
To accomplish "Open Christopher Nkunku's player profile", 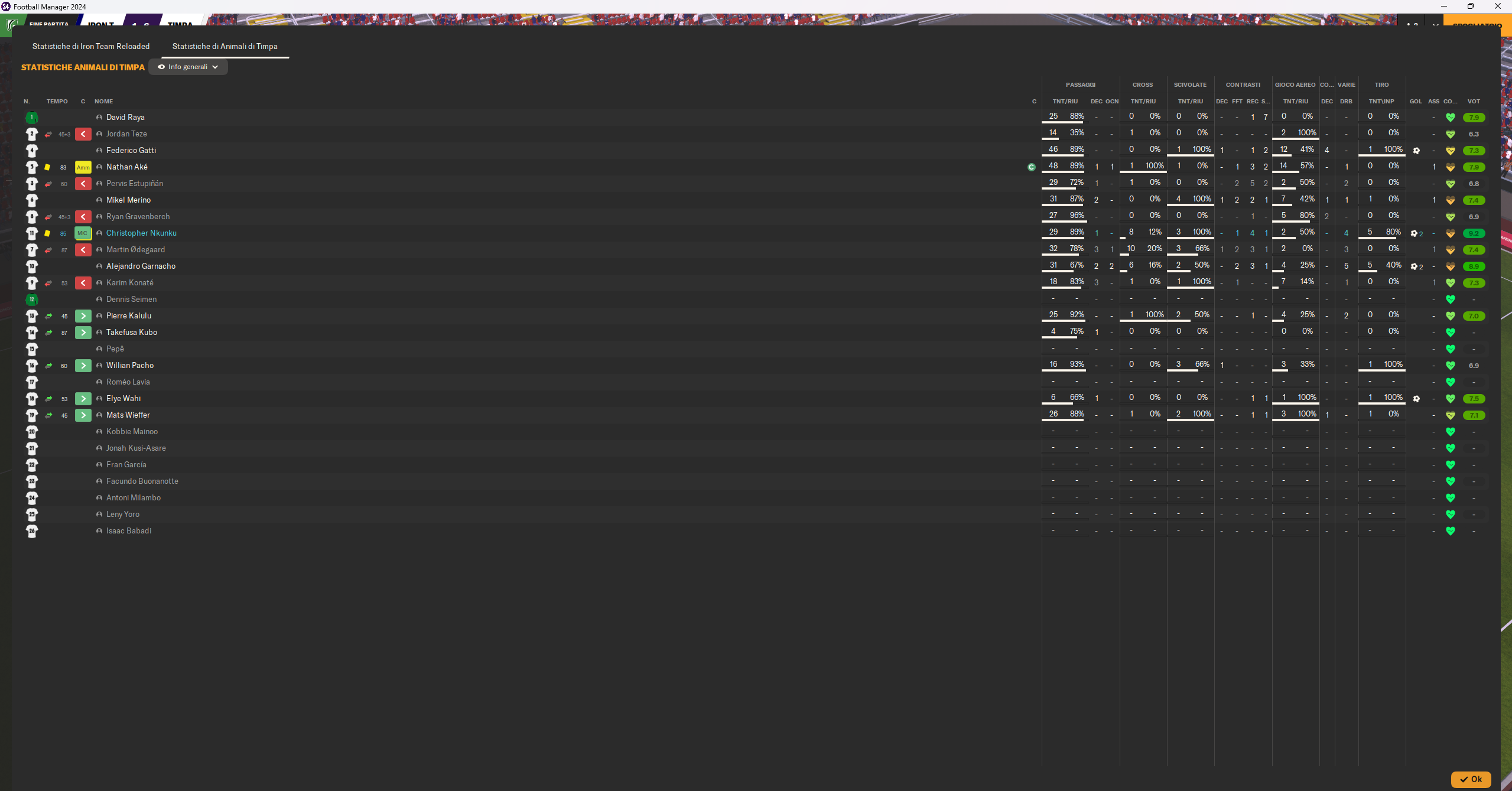I will [x=141, y=233].
